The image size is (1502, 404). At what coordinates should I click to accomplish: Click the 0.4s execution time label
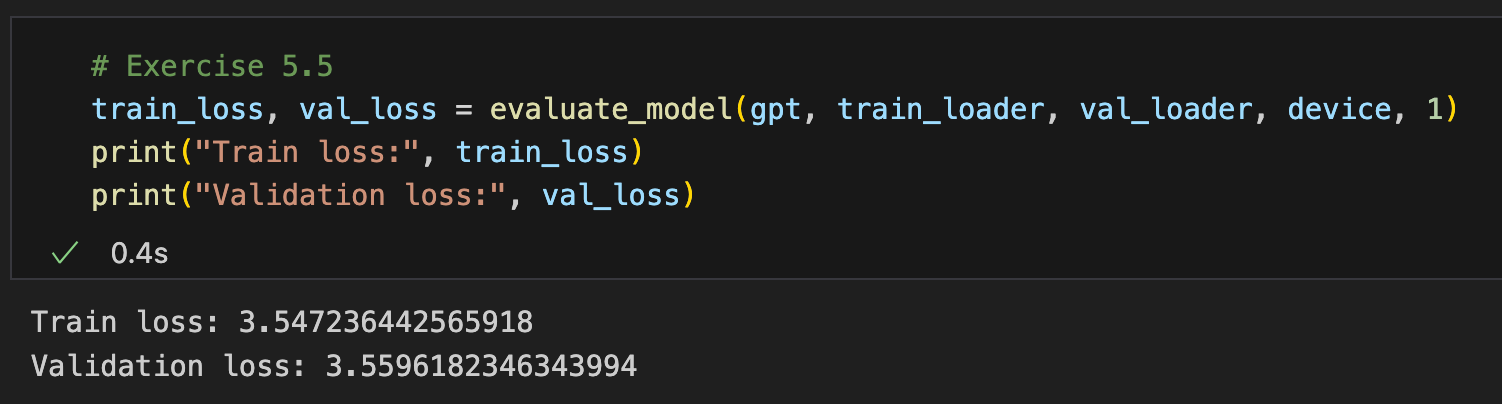(x=140, y=254)
